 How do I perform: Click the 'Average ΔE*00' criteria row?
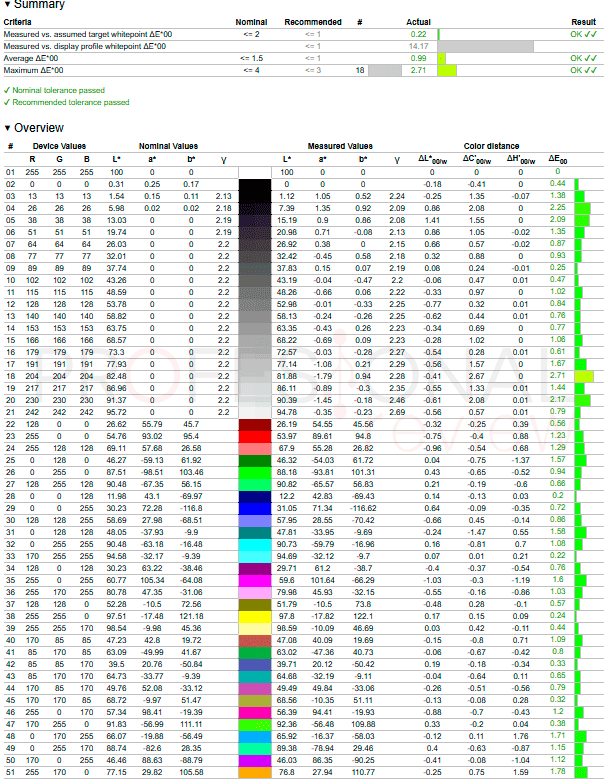tap(303, 58)
